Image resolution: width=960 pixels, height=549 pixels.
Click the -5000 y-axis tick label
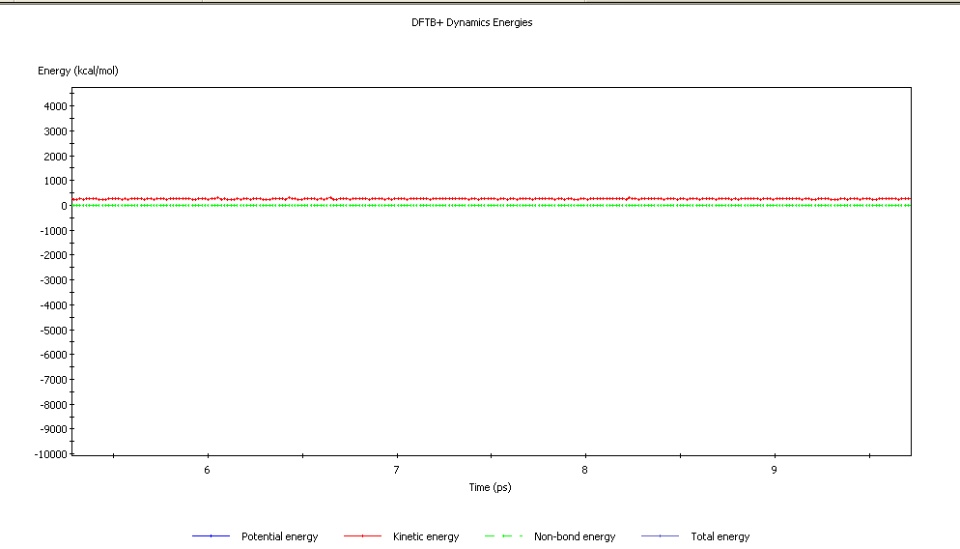(x=53, y=331)
